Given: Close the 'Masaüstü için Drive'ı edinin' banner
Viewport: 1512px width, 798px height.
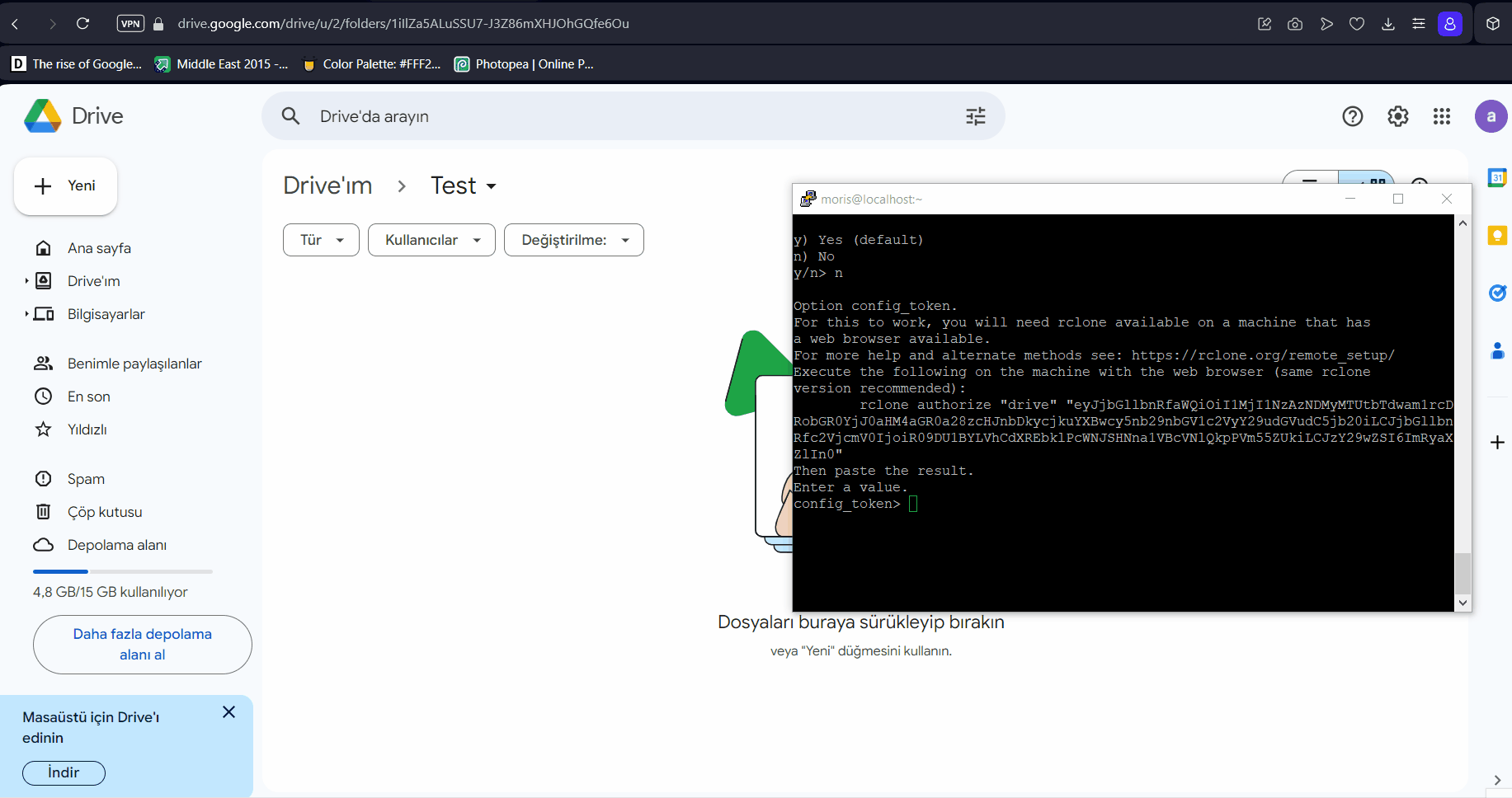Looking at the screenshot, I should [228, 712].
